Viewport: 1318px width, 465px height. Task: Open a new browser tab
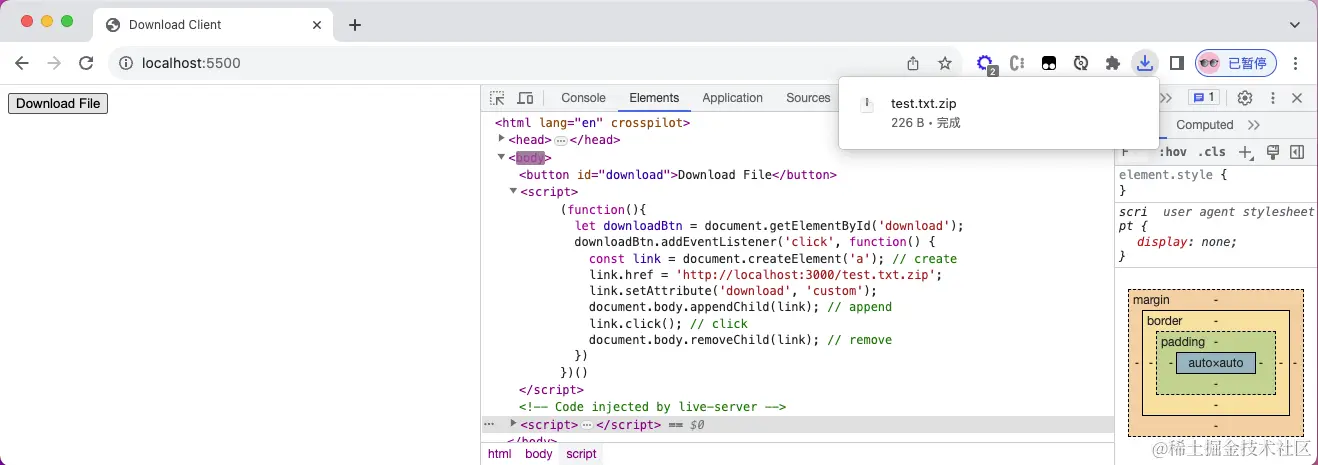click(354, 25)
